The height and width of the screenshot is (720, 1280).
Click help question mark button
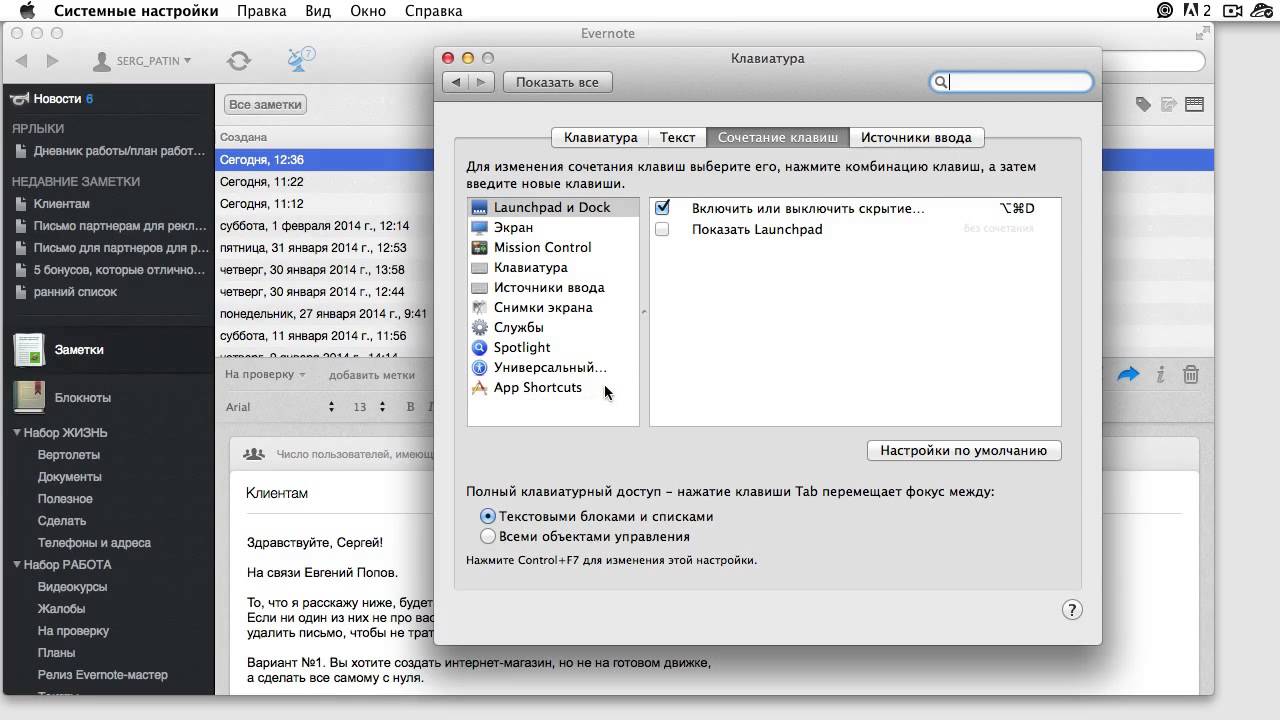(1071, 610)
